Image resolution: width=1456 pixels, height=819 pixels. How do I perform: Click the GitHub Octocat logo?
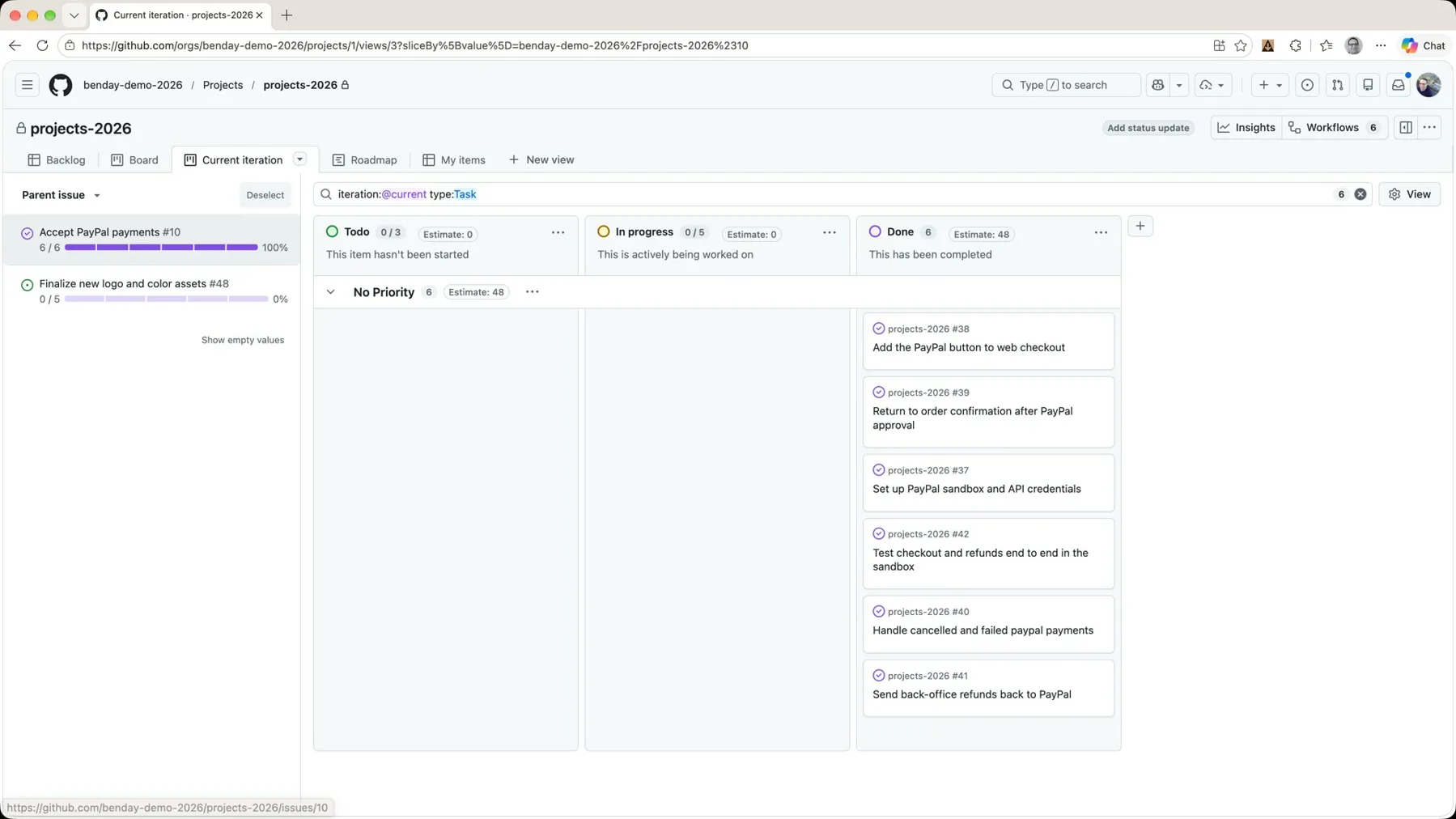(x=61, y=85)
